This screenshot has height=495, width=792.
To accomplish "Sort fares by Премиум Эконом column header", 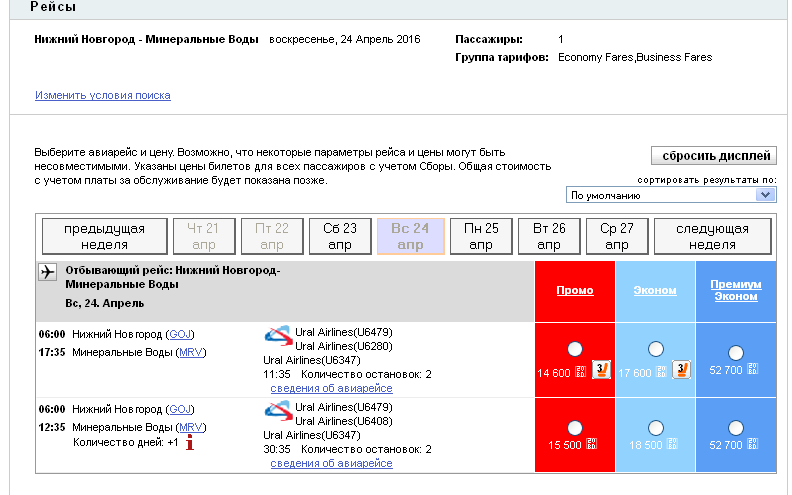I will pyautogui.click(x=736, y=290).
